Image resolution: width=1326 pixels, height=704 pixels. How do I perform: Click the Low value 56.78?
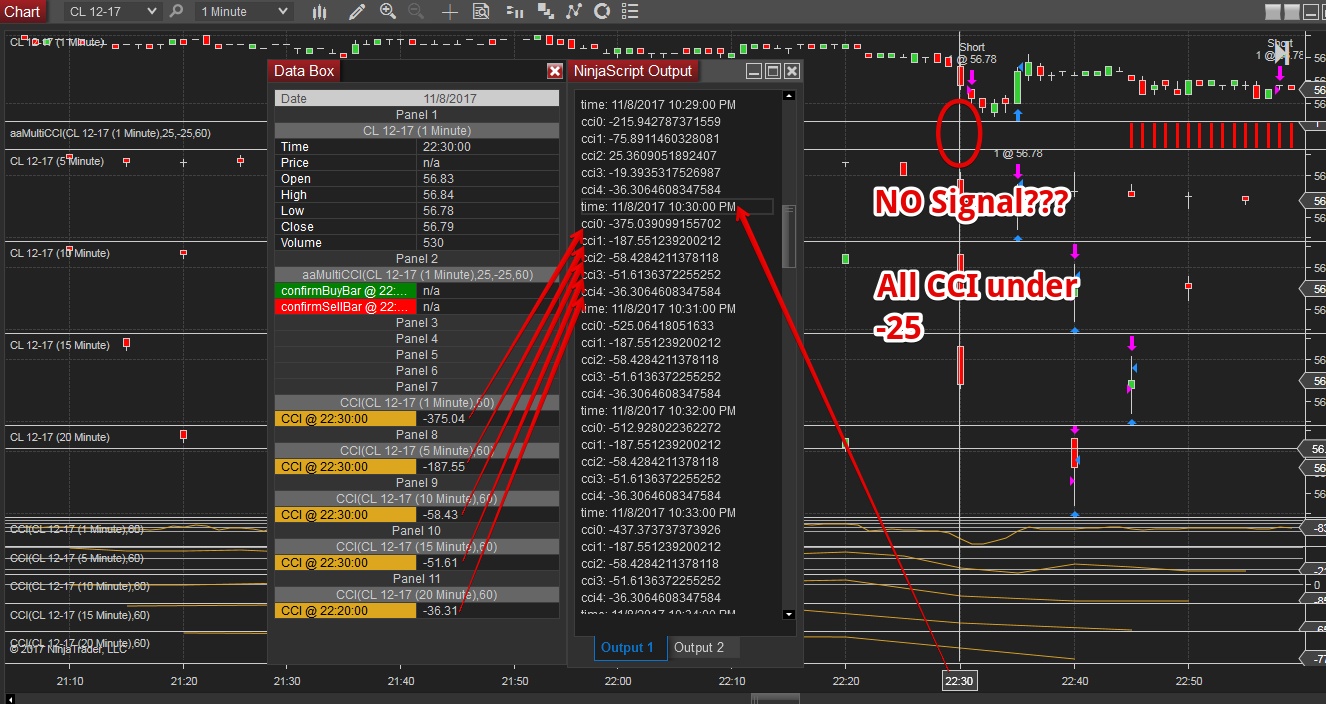[x=438, y=210]
